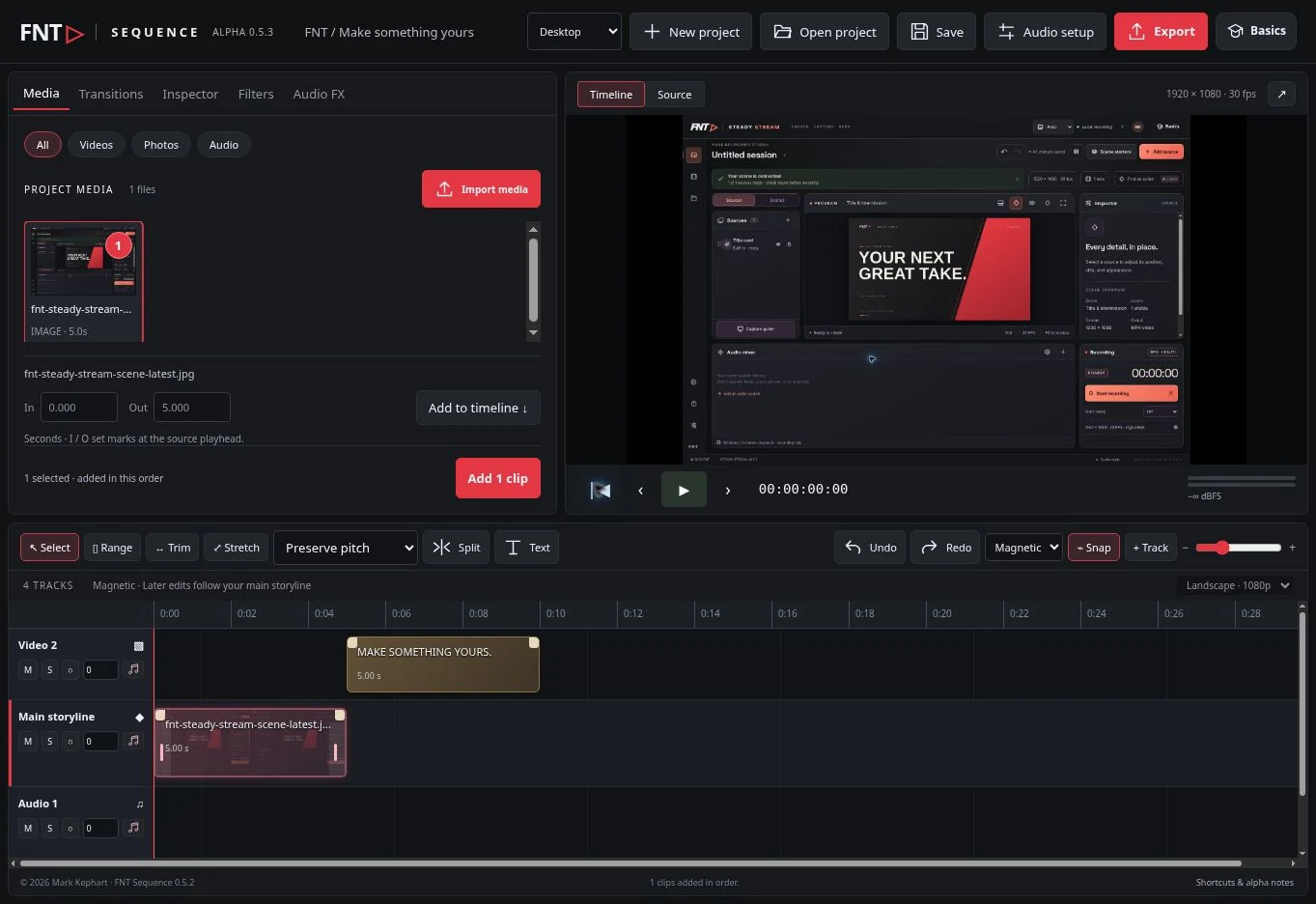Play the timeline preview
This screenshot has width=1316, height=904.
pyautogui.click(x=684, y=490)
